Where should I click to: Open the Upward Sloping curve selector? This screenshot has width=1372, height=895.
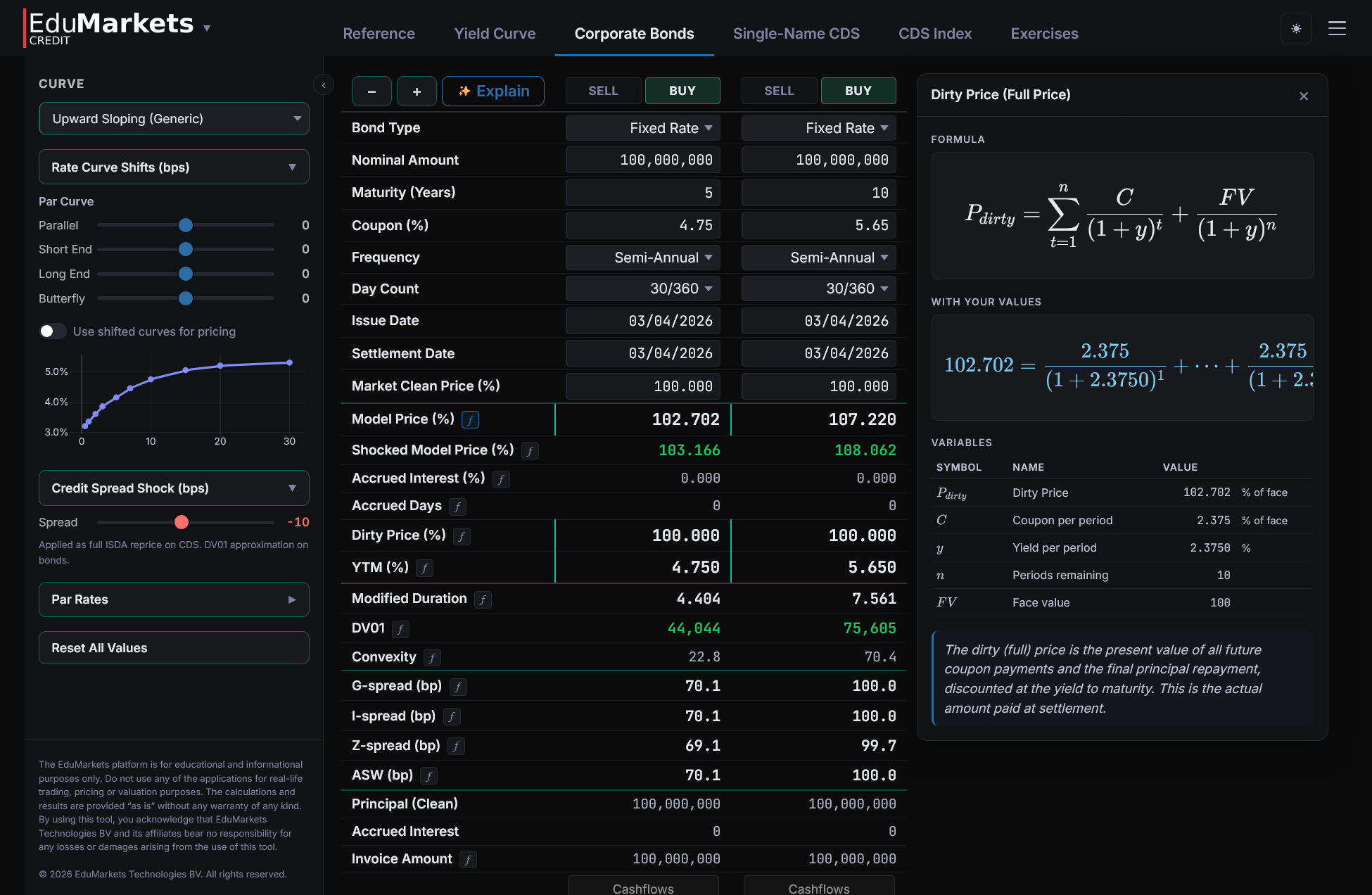pyautogui.click(x=174, y=118)
